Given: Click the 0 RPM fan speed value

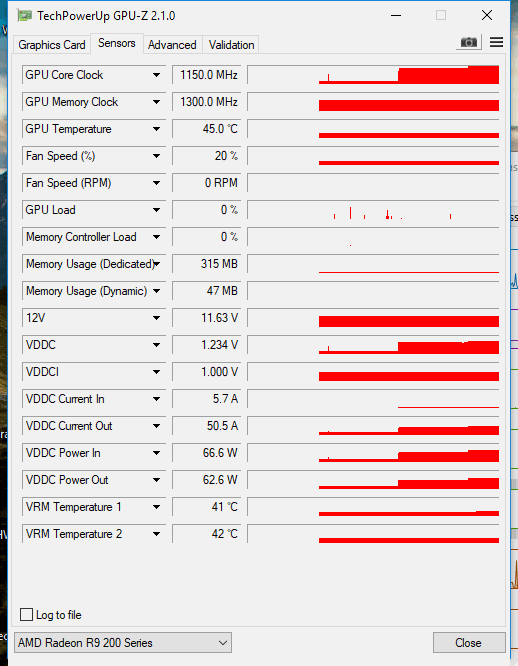Looking at the screenshot, I should 207,183.
